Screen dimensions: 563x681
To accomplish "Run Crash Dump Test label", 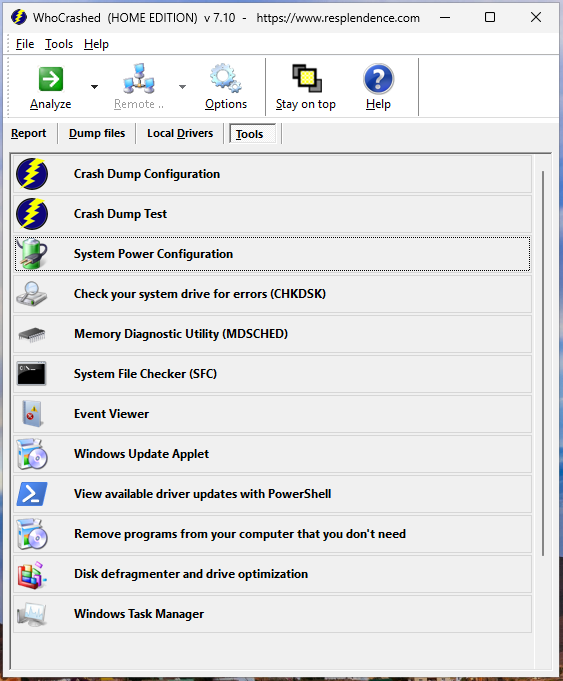I will [x=120, y=214].
